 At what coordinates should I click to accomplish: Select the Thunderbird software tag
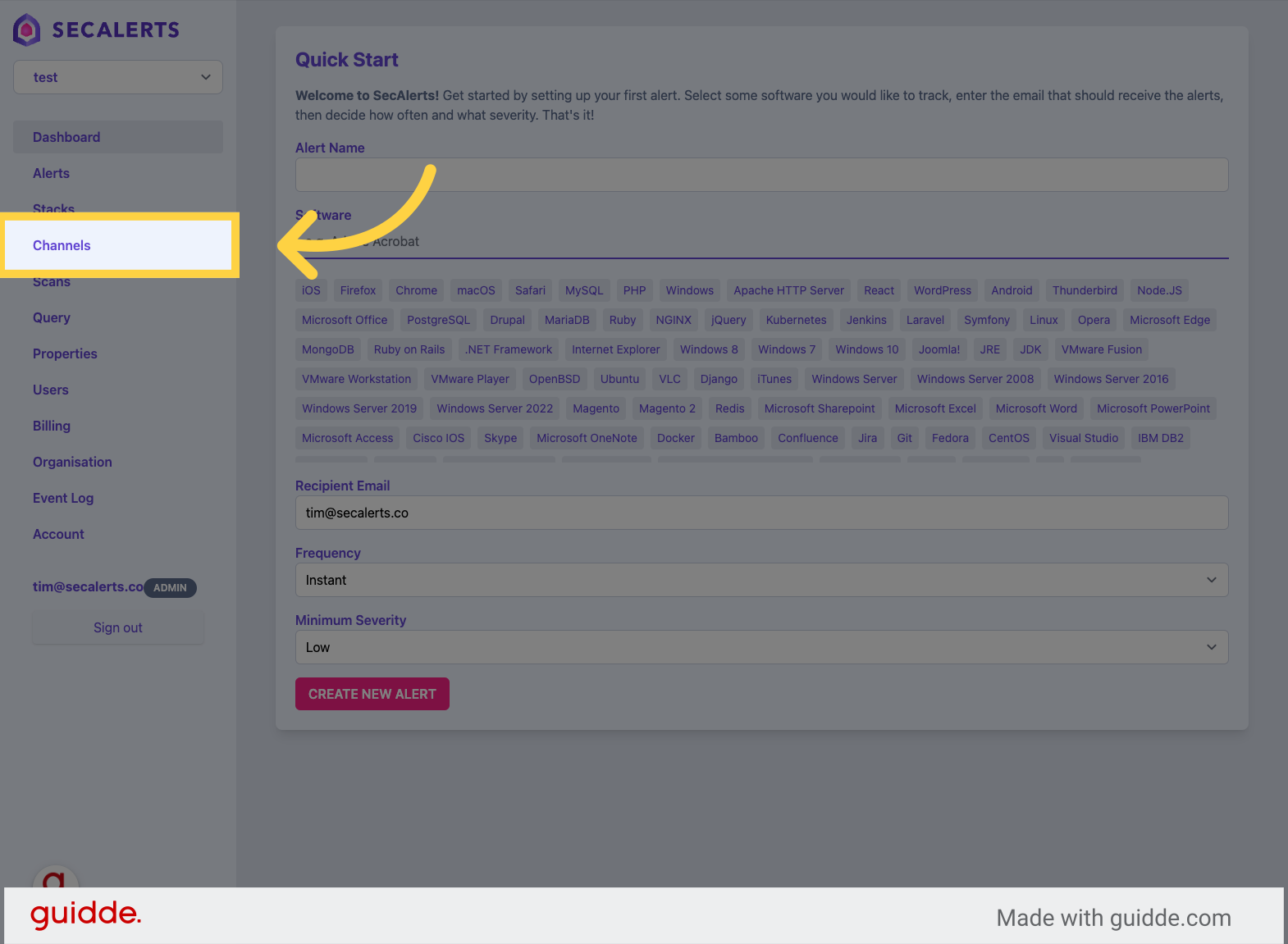tap(1085, 290)
